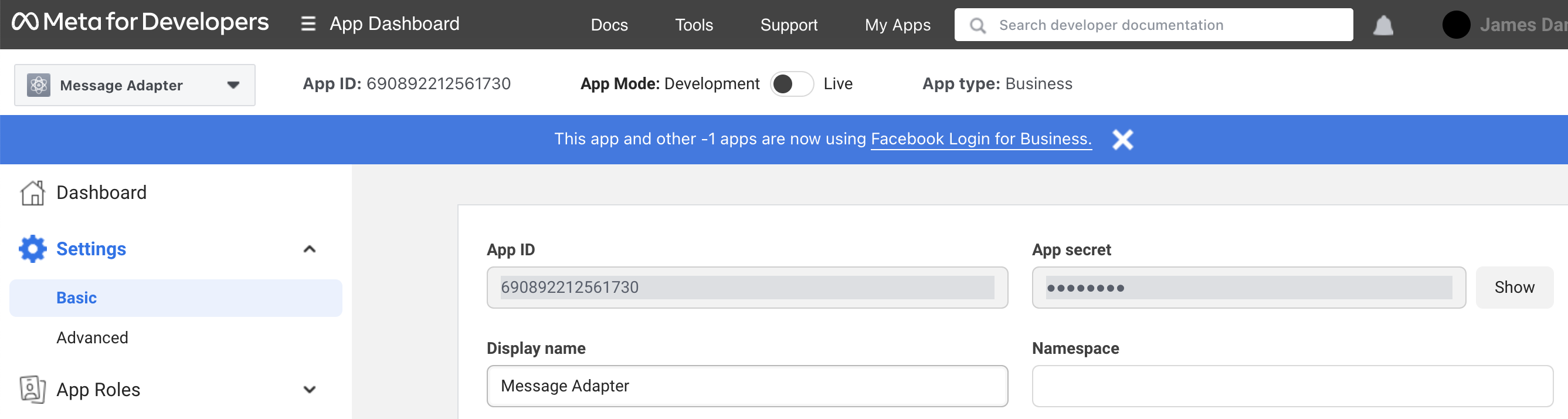Click the Settings gear icon
The width and height of the screenshot is (1568, 419).
pyautogui.click(x=33, y=249)
